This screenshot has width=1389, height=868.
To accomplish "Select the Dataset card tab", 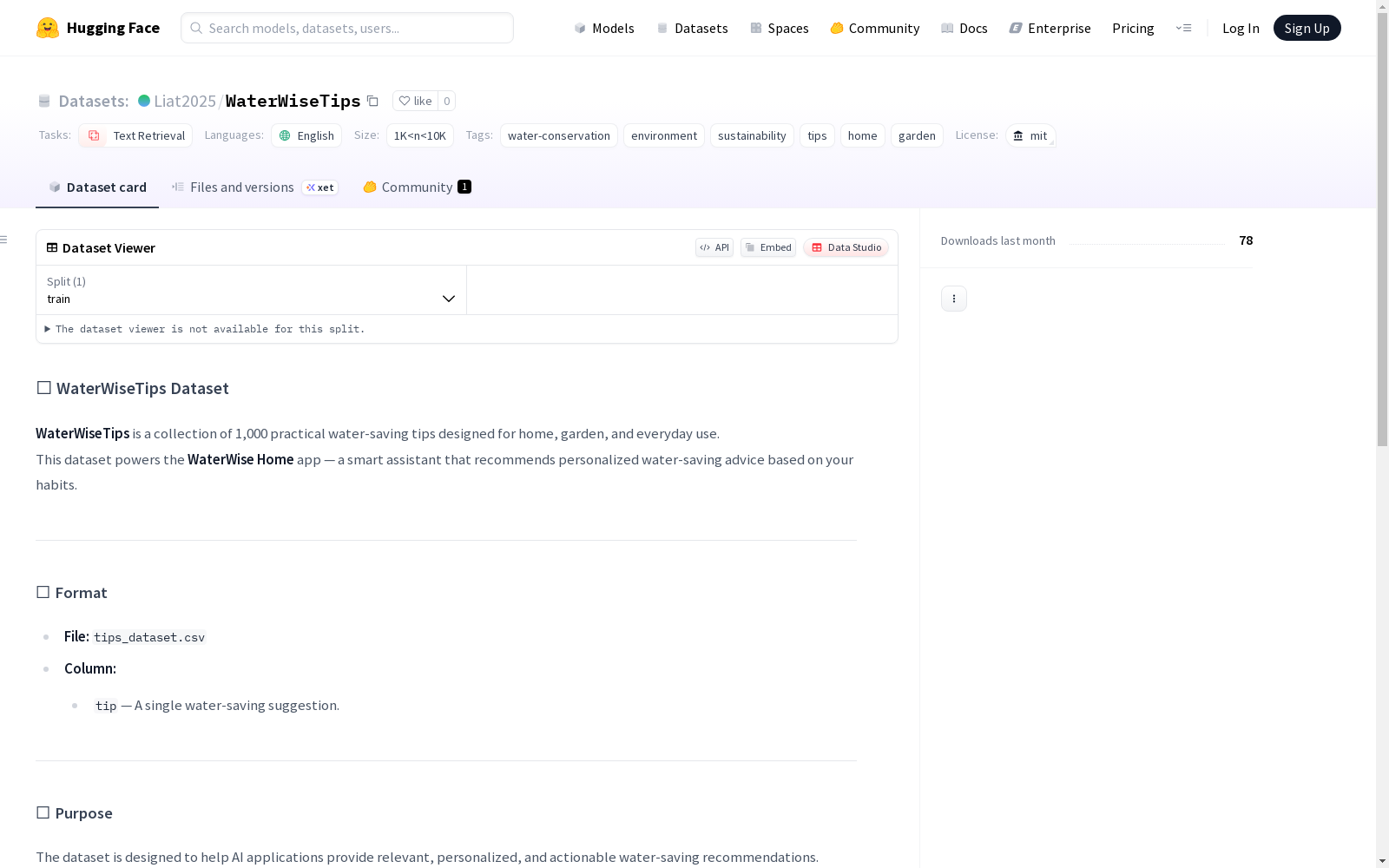I will tap(97, 187).
